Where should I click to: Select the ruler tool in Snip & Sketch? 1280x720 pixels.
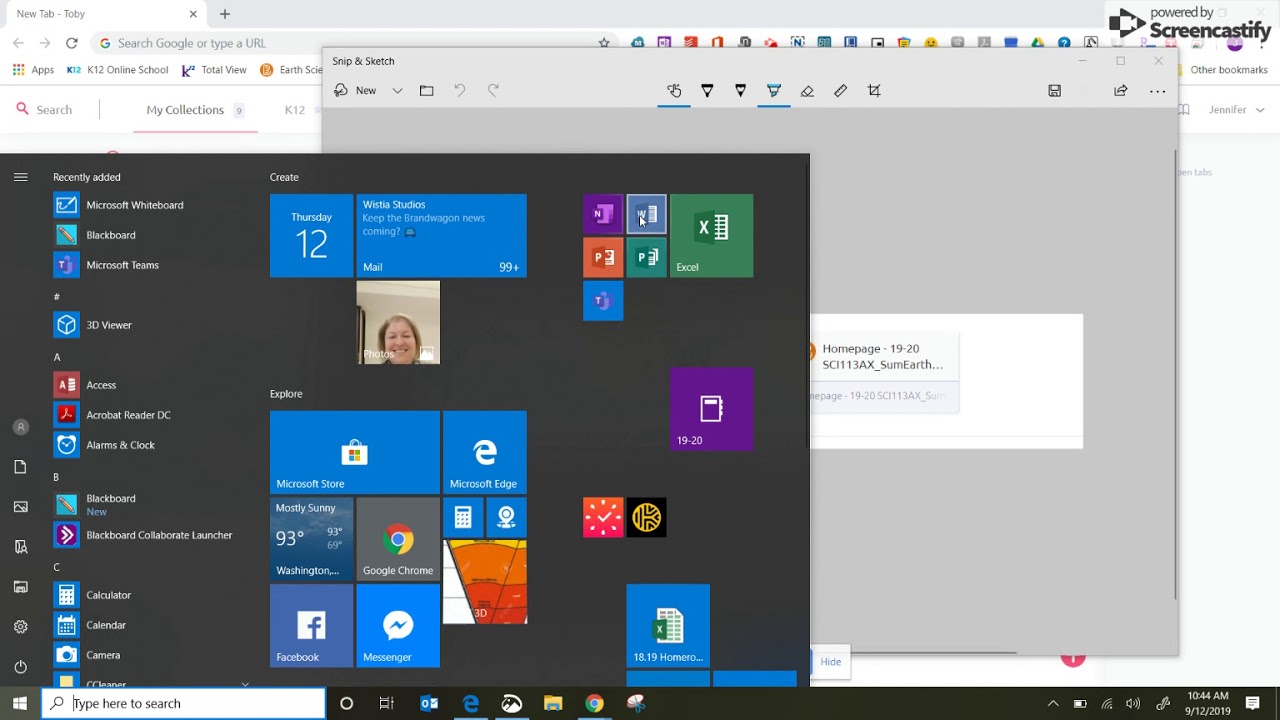(840, 91)
